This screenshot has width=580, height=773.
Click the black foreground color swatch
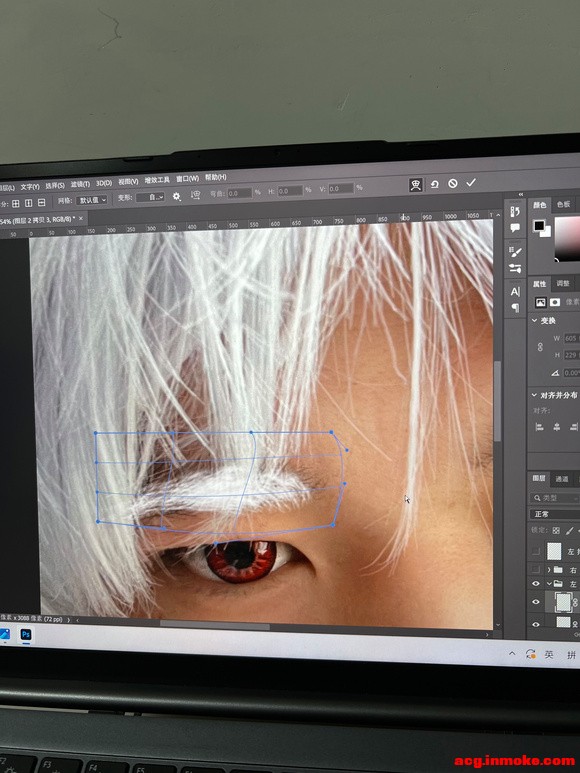click(539, 226)
